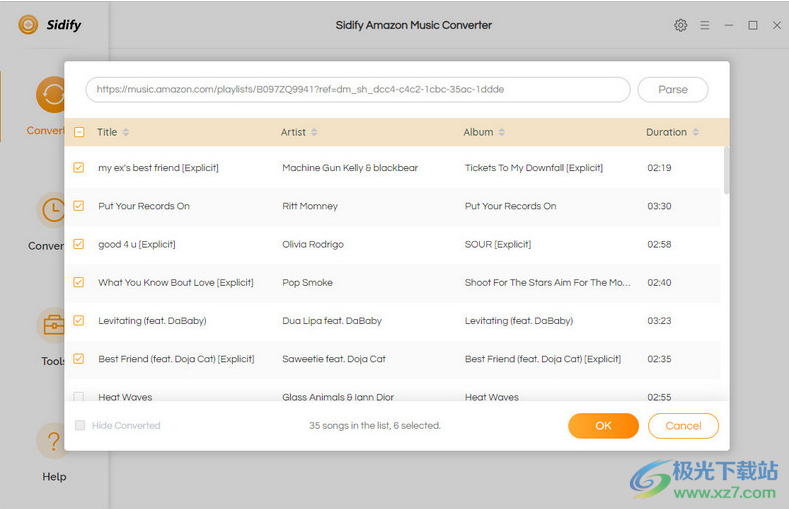Image resolution: width=789 pixels, height=509 pixels.
Task: Open the Convert section from the sidebar
Action: click(50, 95)
